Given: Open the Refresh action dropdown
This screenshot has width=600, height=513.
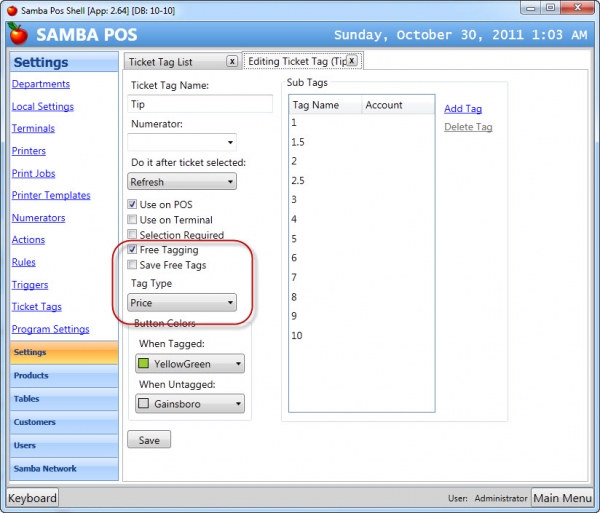Looking at the screenshot, I should [x=182, y=181].
